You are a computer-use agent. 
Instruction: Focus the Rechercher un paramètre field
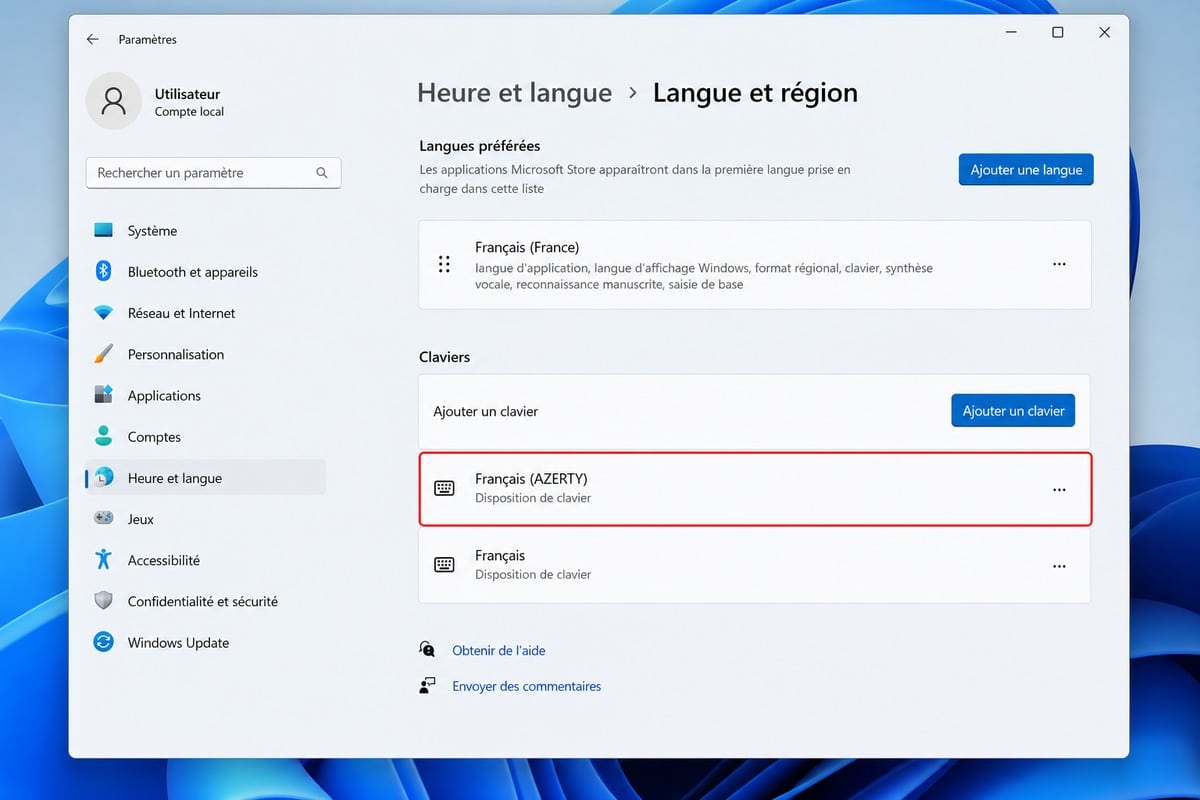pyautogui.click(x=213, y=173)
